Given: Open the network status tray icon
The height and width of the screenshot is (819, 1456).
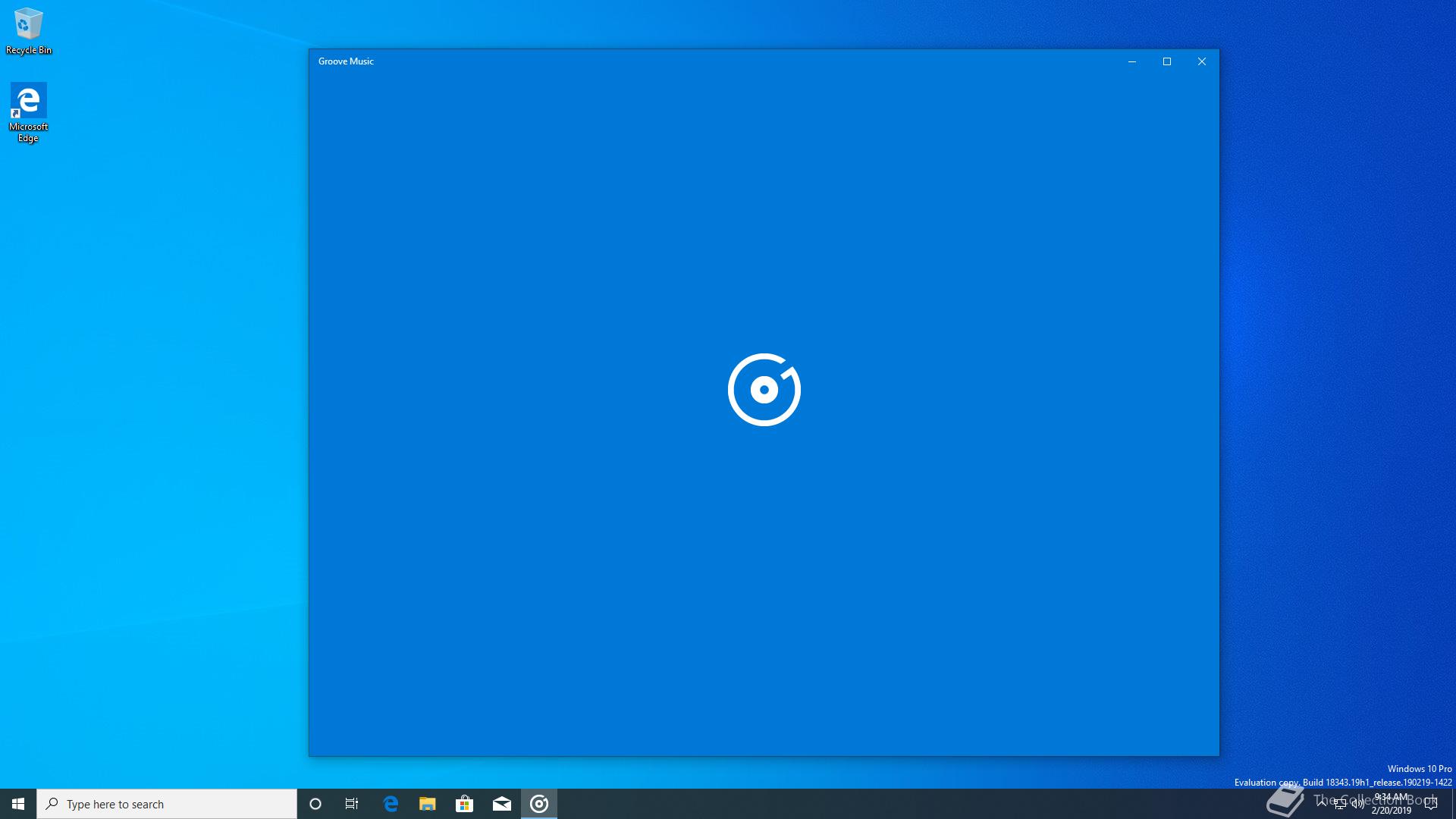Looking at the screenshot, I should tap(1340, 804).
